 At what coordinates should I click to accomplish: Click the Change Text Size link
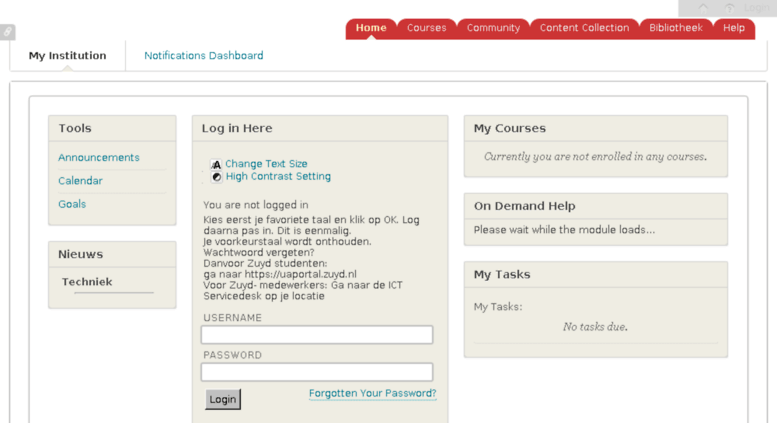click(266, 164)
